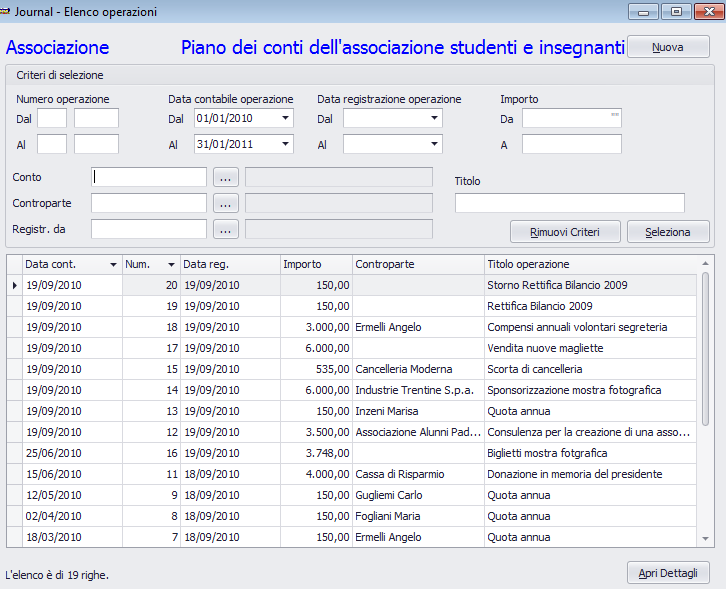
Task: Select row 'Storno Rettifica Bilancio 2009'
Action: click(x=352, y=285)
